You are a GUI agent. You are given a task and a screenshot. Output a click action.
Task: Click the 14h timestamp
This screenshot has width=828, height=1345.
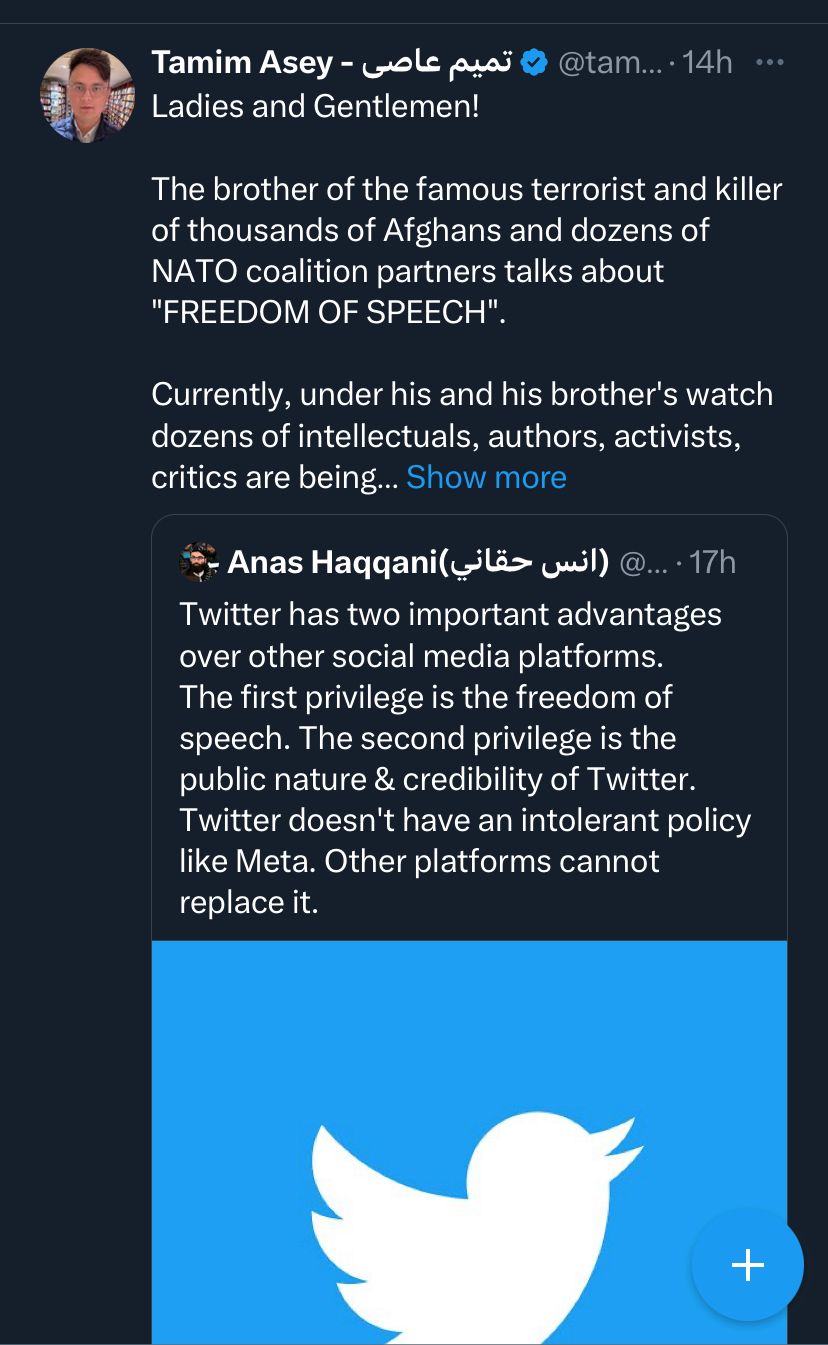(707, 63)
